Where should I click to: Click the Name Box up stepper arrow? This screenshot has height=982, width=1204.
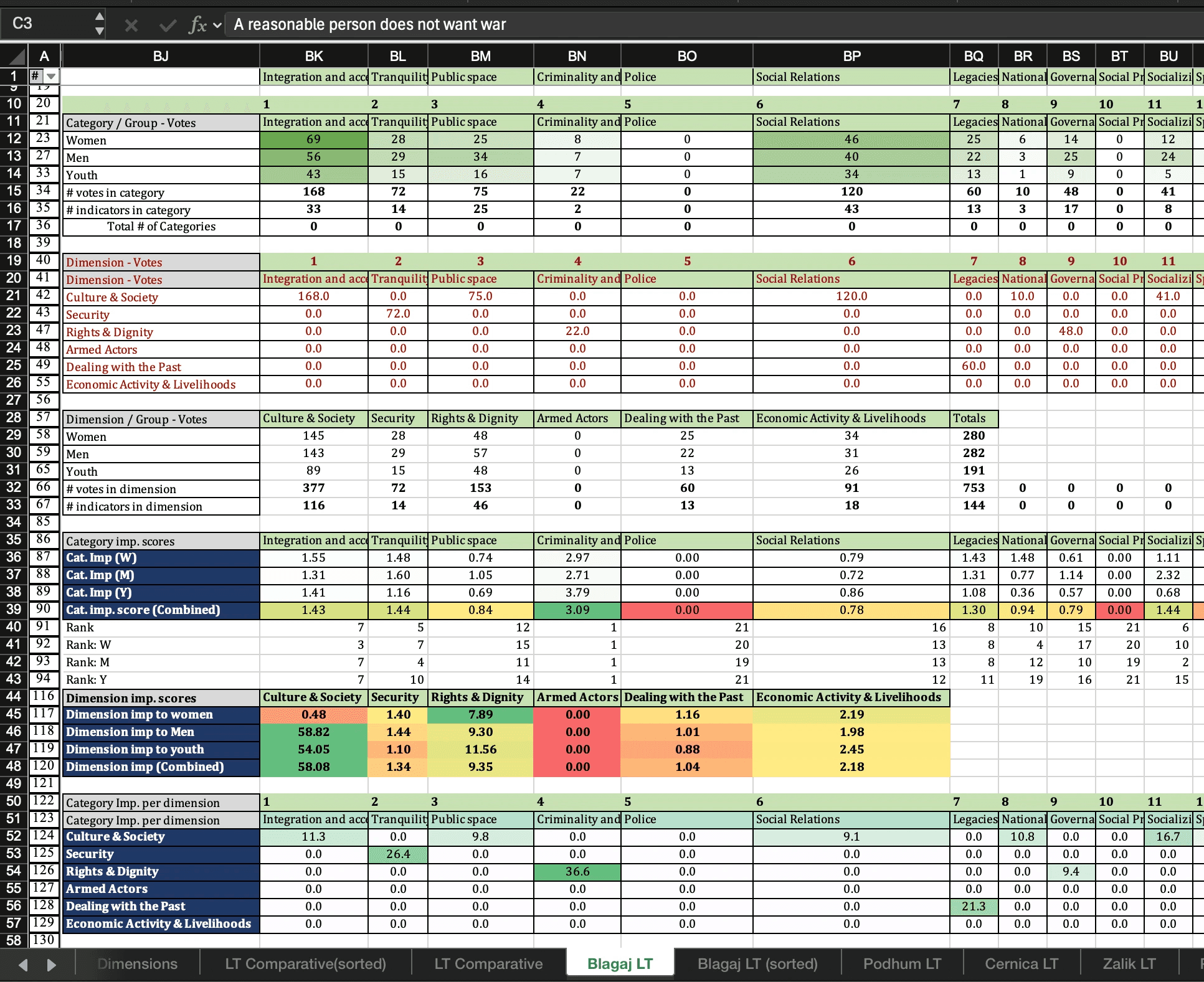click(x=100, y=17)
